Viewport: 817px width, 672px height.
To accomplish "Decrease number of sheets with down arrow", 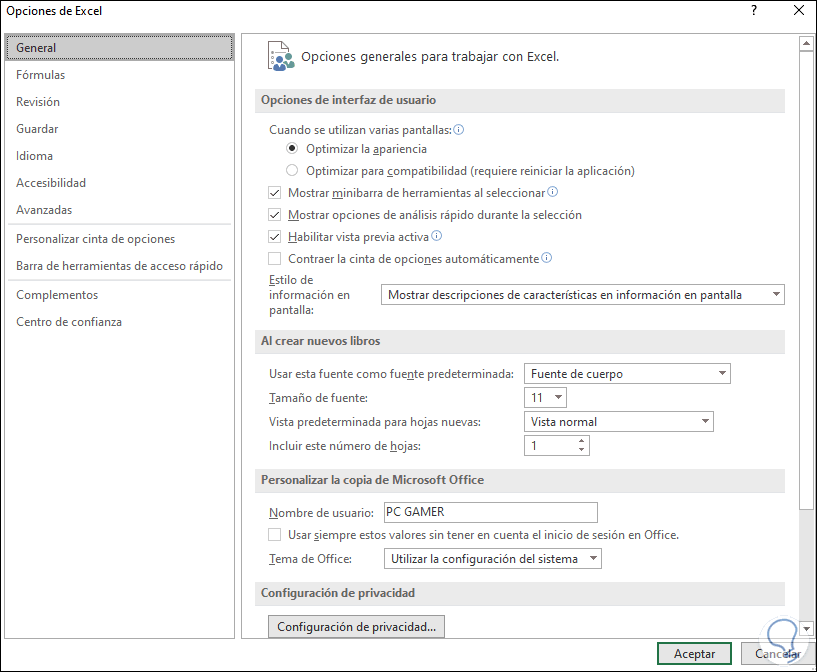I will click(x=581, y=450).
